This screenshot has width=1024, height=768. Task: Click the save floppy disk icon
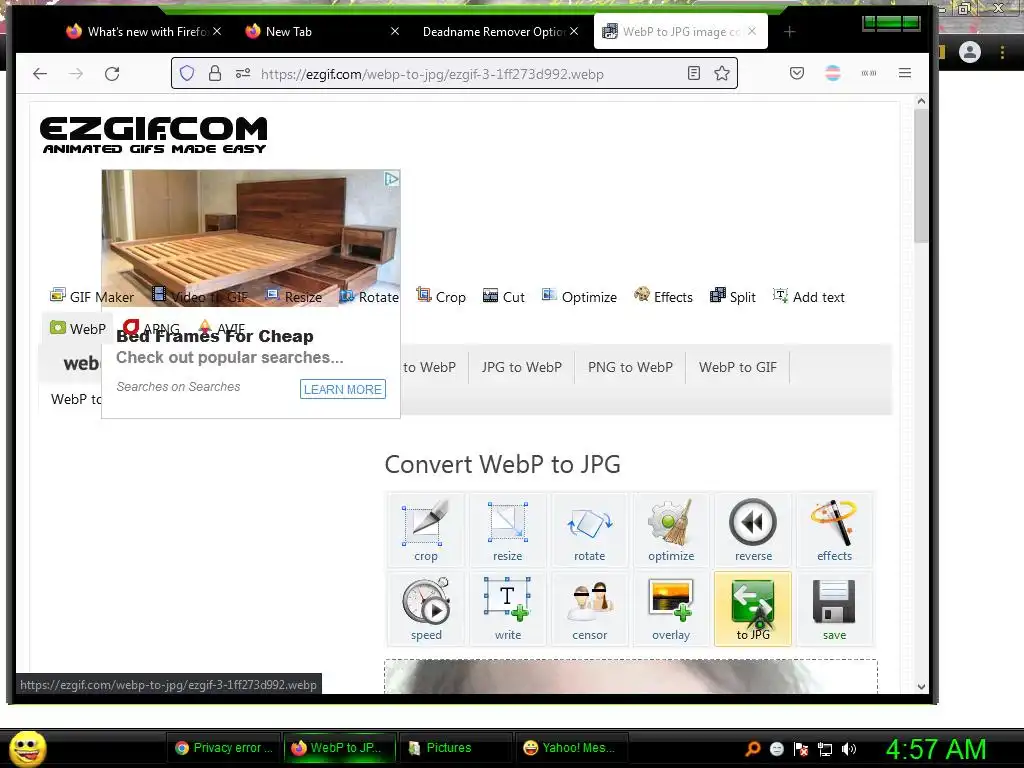pos(835,609)
